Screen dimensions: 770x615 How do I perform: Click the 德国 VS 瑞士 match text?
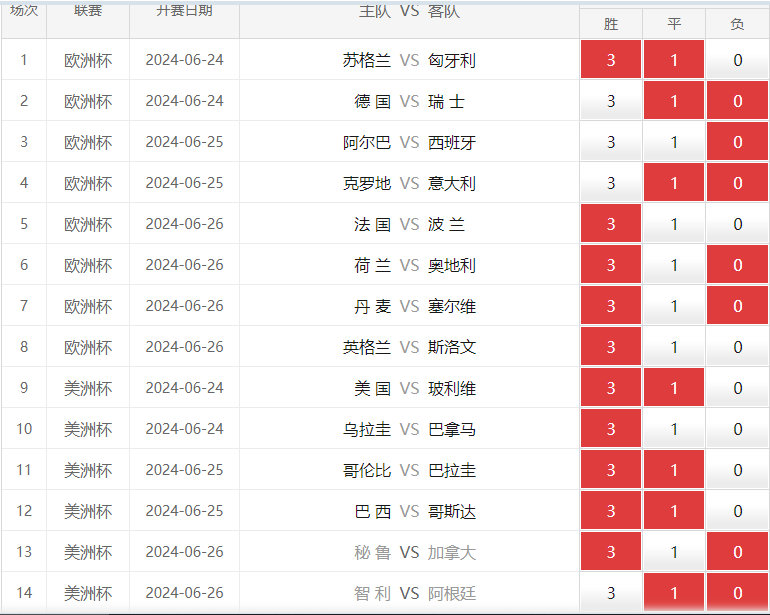coord(409,101)
